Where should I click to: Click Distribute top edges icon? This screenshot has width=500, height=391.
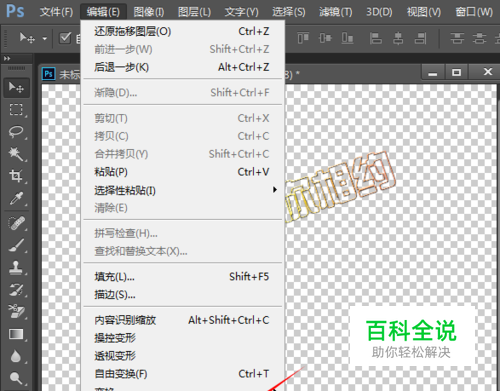(457, 38)
